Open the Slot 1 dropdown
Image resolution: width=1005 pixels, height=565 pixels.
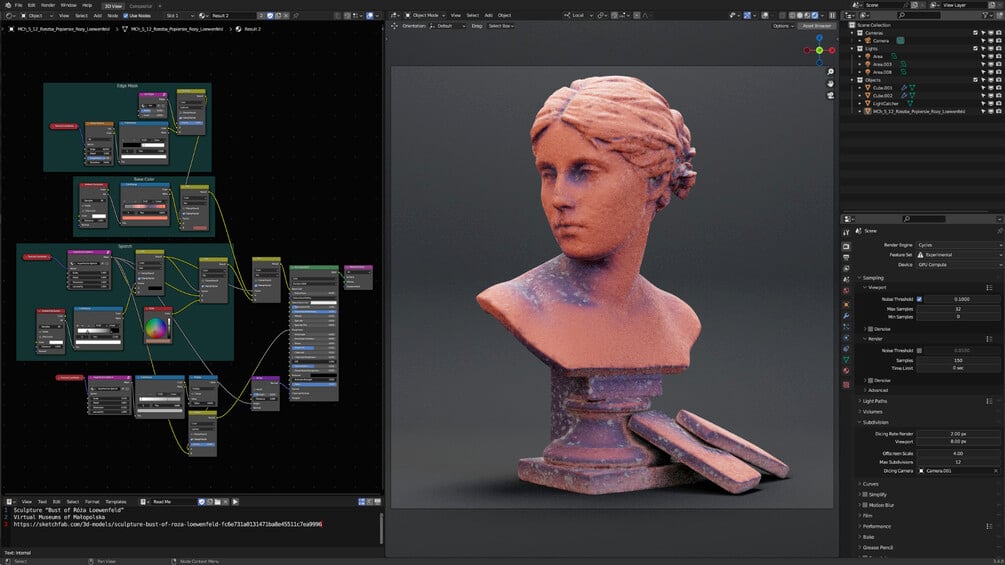click(x=180, y=15)
